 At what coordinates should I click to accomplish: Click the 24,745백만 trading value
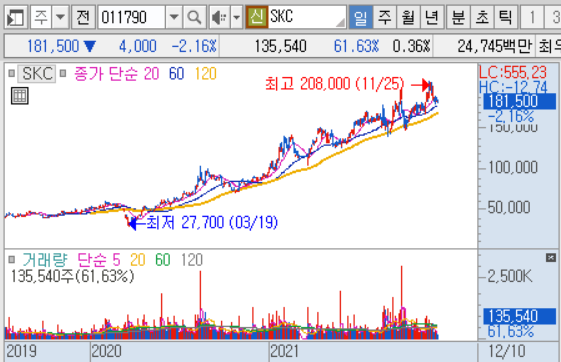494,46
